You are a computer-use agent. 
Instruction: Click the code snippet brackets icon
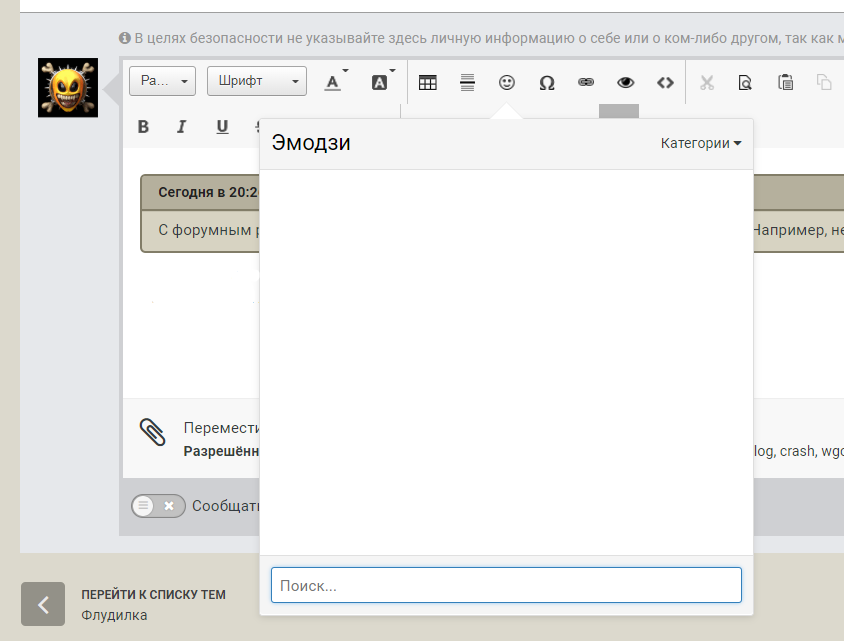(665, 83)
